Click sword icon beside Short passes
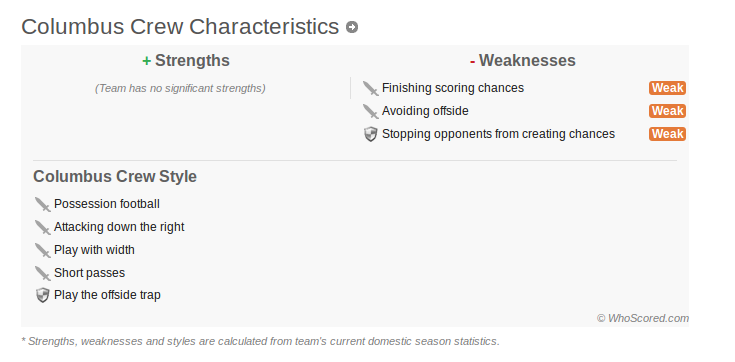This screenshot has height=362, width=735. (43, 273)
